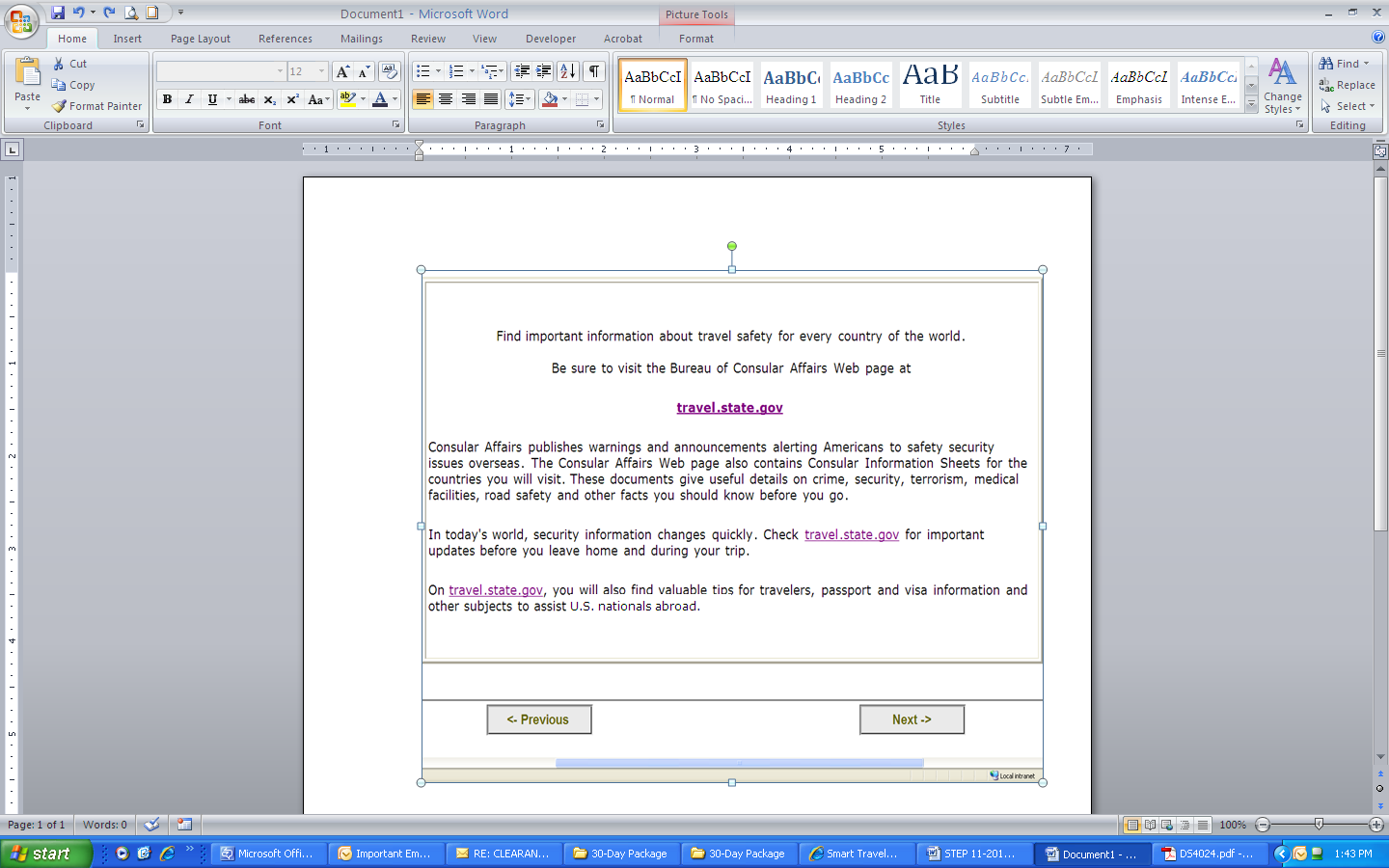
Task: Apply the Title style
Action: [930, 85]
